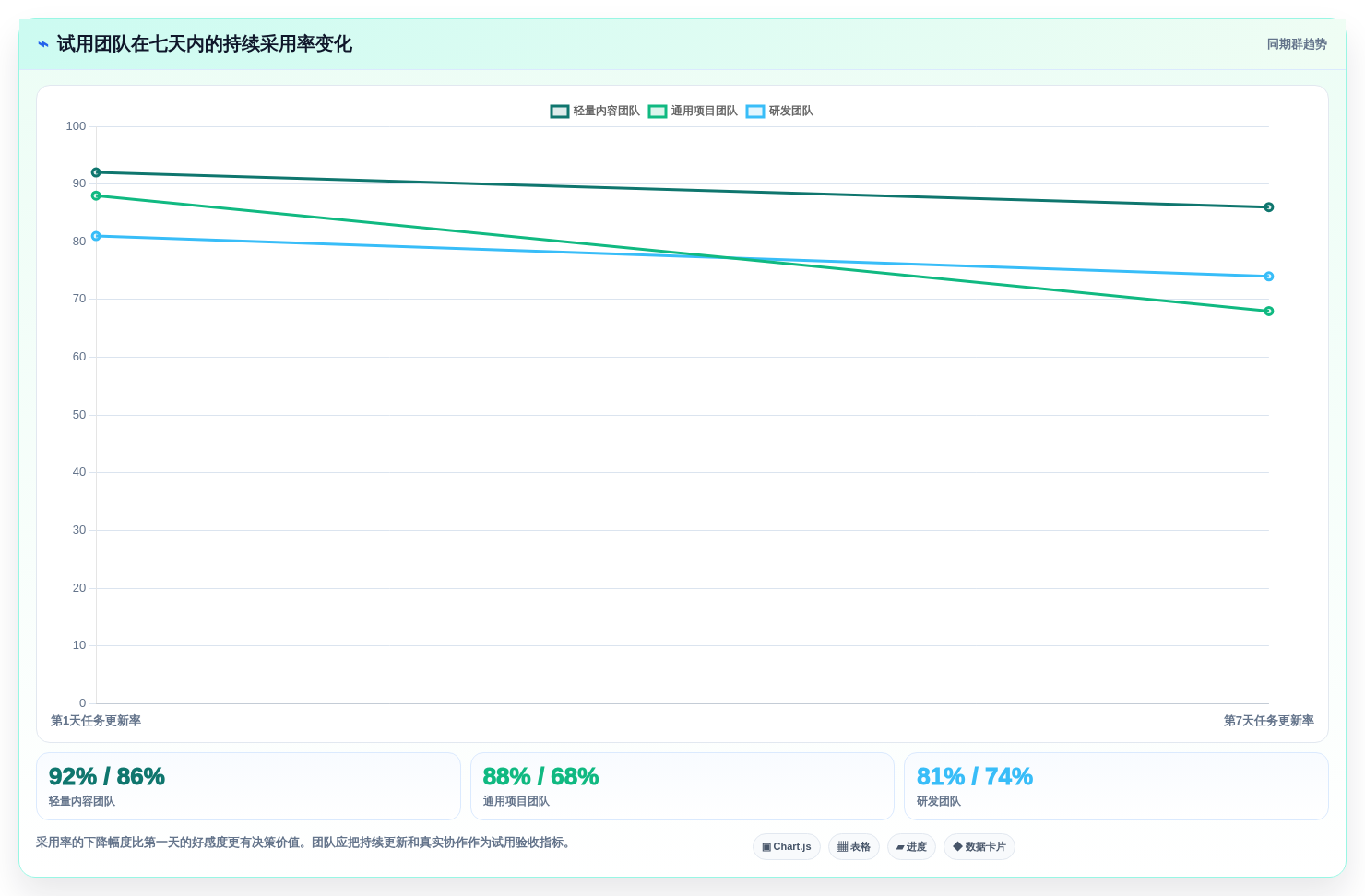Screen dimensions: 1365x896
Task: Click the 第1天任务更新率 axis label
Action: tap(96, 721)
